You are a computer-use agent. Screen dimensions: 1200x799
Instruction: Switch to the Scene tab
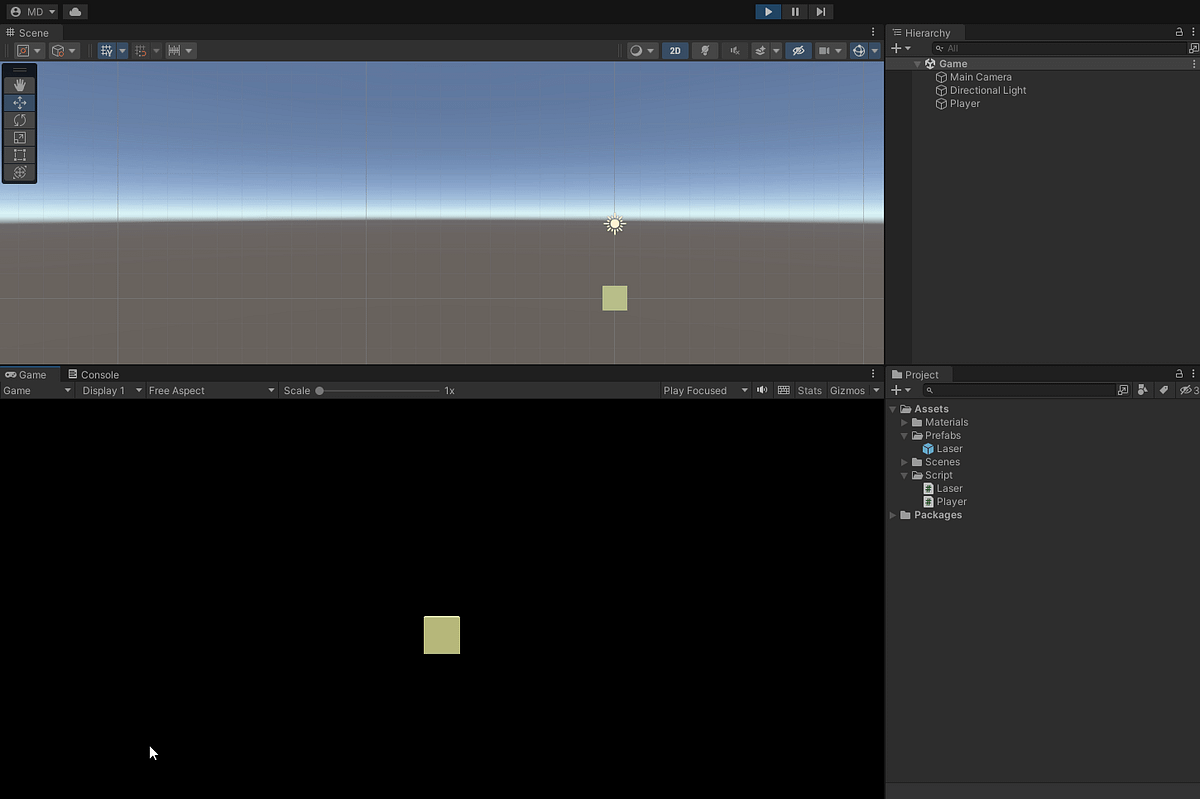[x=30, y=32]
